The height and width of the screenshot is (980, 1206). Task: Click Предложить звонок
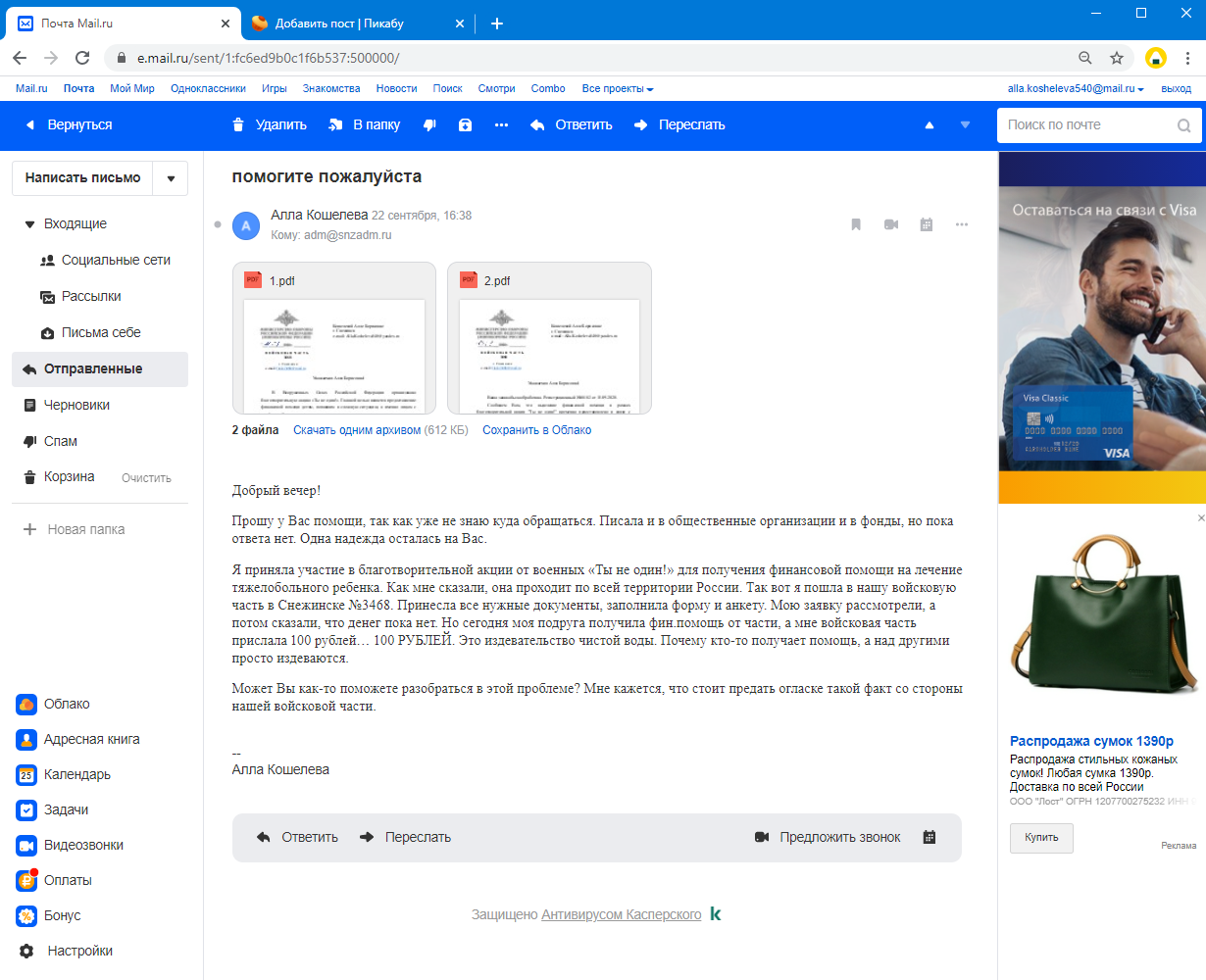[x=828, y=837]
